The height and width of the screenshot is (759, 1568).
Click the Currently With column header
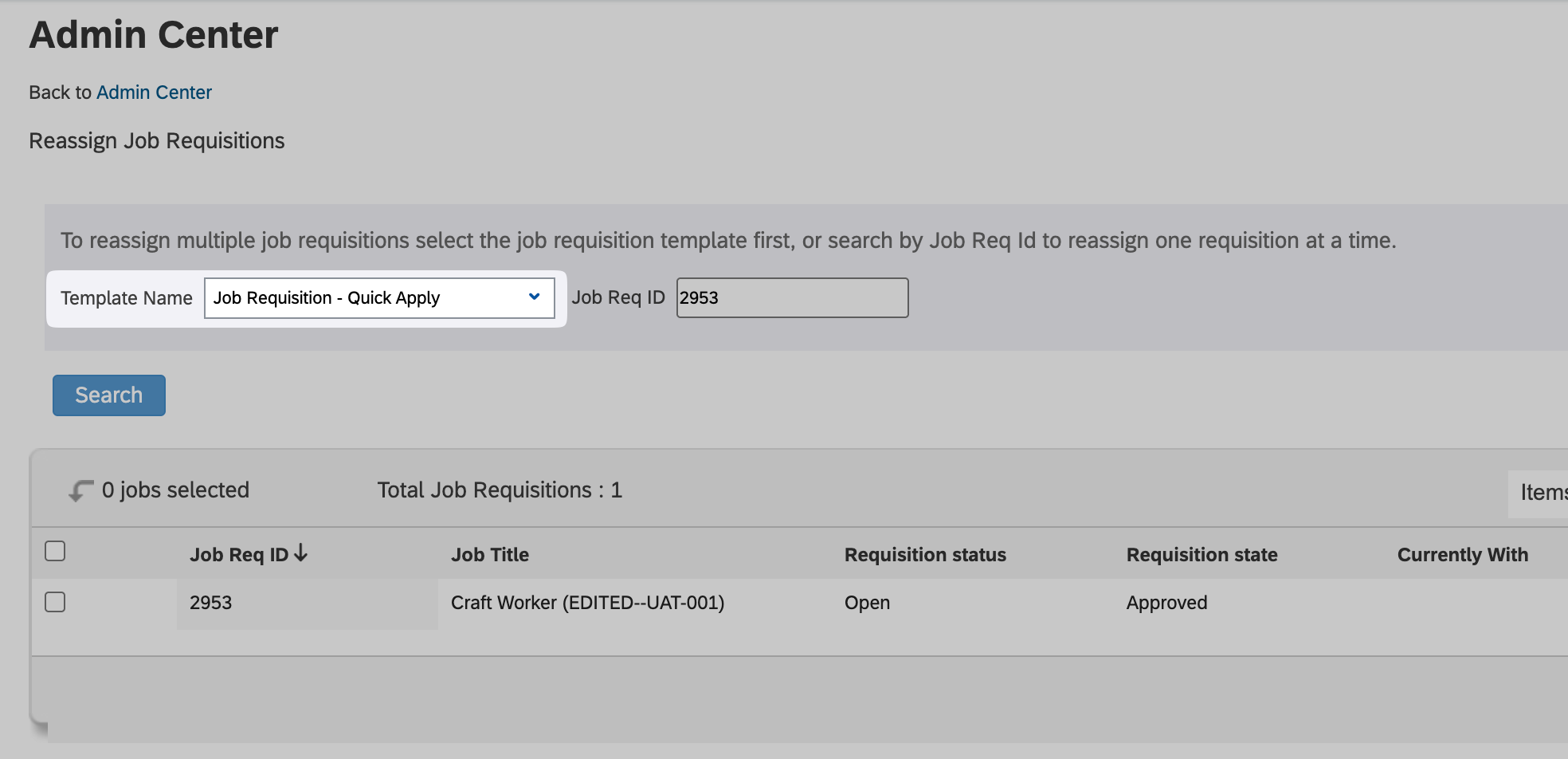[x=1462, y=555]
